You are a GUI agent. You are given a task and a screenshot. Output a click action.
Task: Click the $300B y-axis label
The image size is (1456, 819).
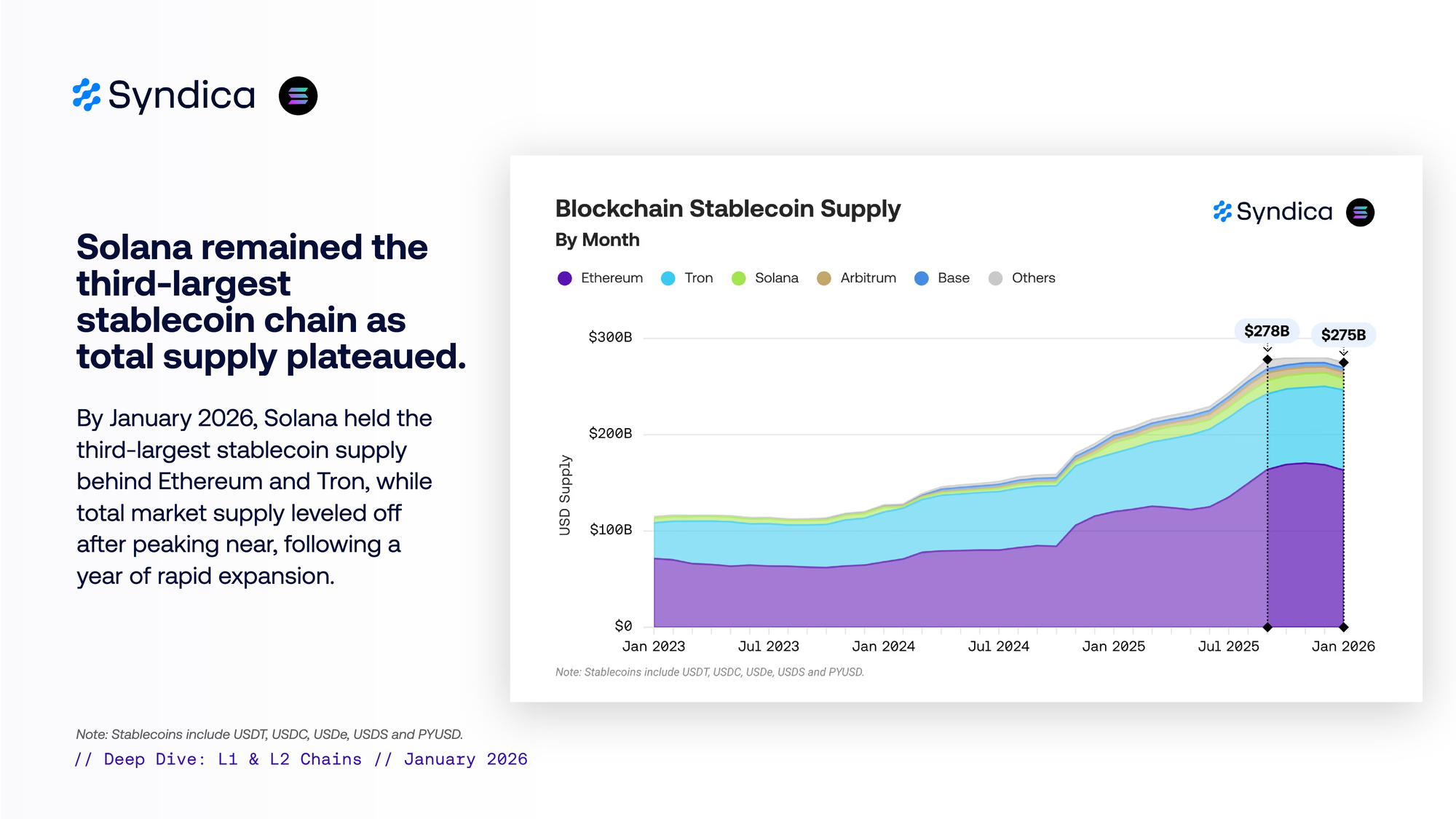pyautogui.click(x=610, y=337)
